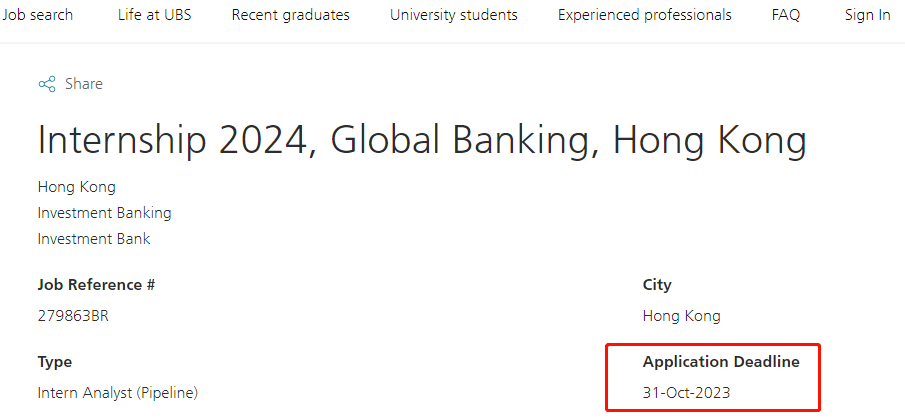Select University students in navigation
The image size is (905, 418).
(x=454, y=15)
